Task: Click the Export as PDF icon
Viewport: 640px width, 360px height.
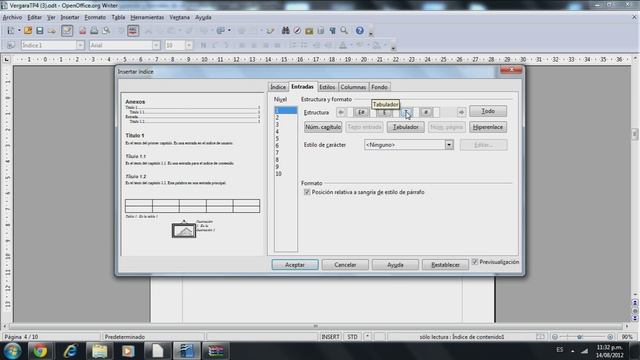Action: (x=83, y=31)
